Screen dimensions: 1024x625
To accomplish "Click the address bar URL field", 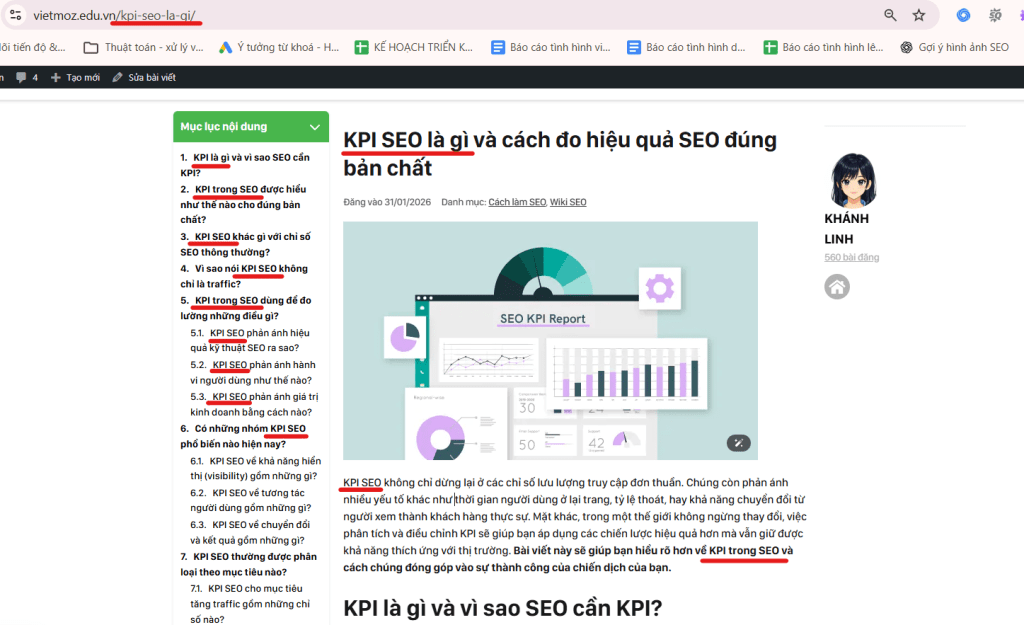I will [x=450, y=15].
